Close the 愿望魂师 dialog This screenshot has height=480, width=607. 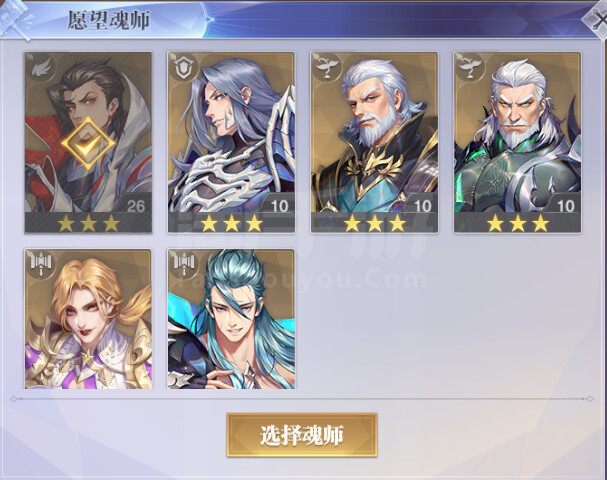pyautogui.click(x=596, y=20)
